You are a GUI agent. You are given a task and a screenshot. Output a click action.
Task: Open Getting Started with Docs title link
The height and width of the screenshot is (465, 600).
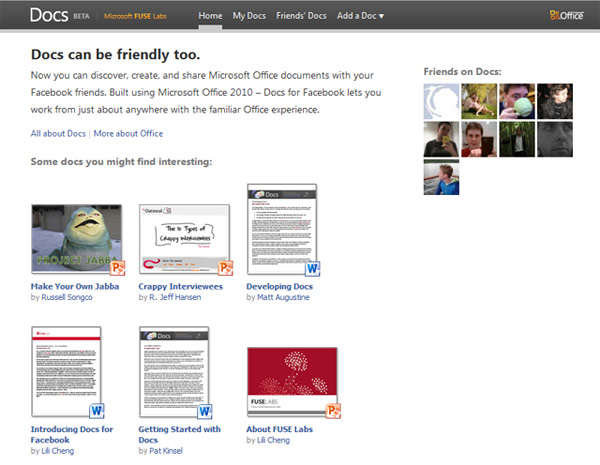[179, 434]
